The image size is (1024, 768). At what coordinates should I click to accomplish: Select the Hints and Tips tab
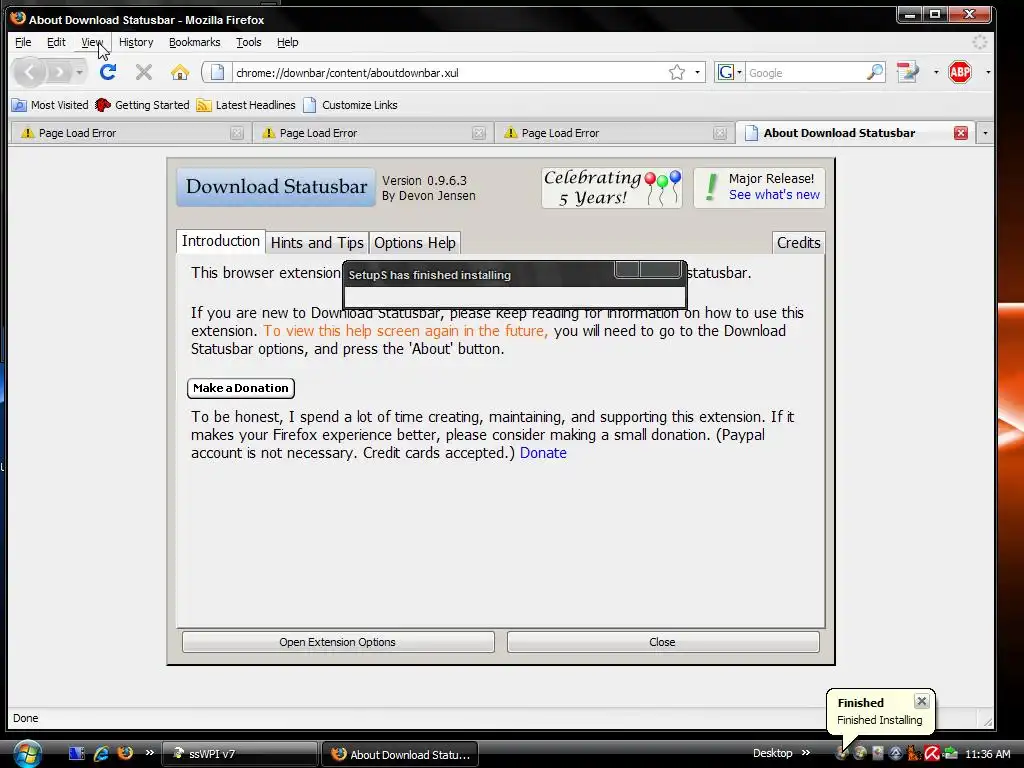coord(317,243)
